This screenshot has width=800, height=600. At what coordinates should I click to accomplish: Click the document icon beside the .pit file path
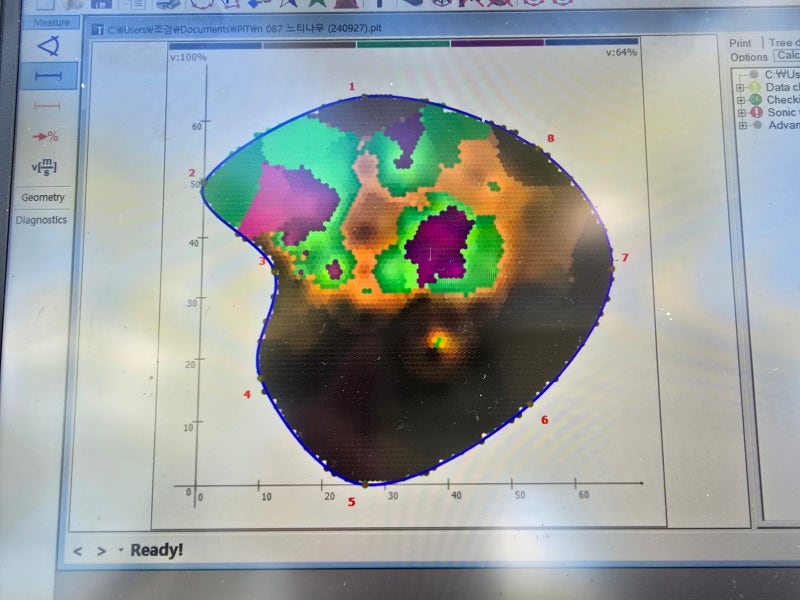pos(97,30)
